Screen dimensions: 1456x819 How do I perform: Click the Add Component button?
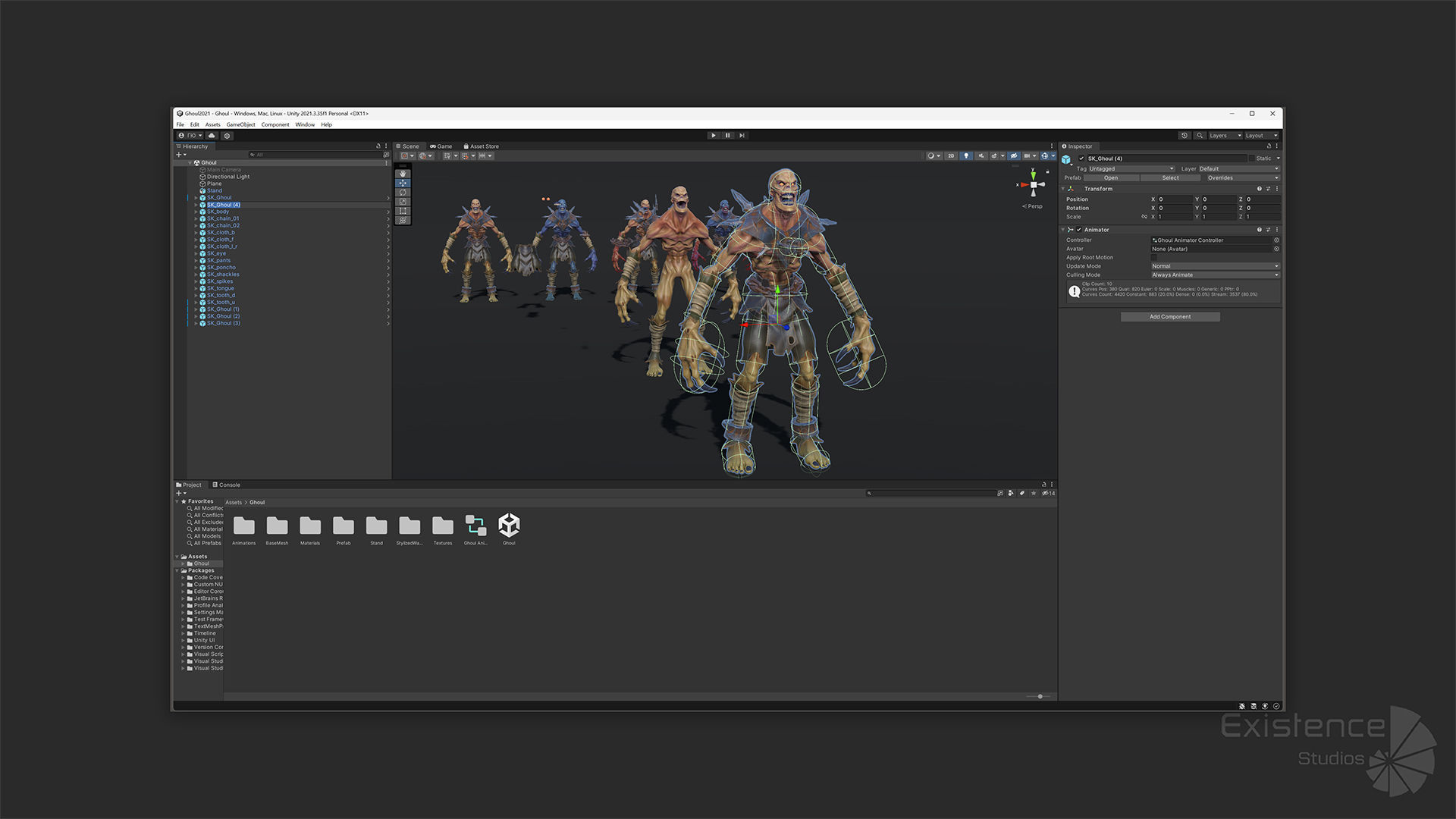click(x=1170, y=317)
